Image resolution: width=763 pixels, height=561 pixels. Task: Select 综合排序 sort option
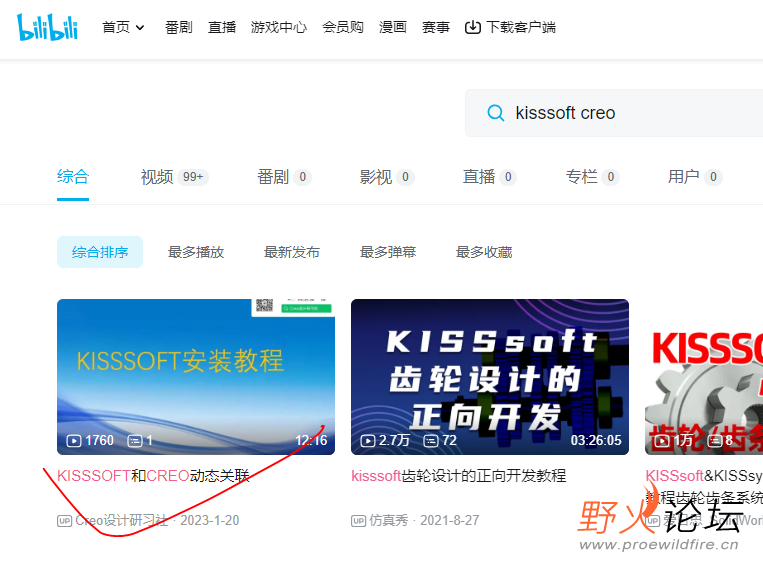click(x=100, y=252)
